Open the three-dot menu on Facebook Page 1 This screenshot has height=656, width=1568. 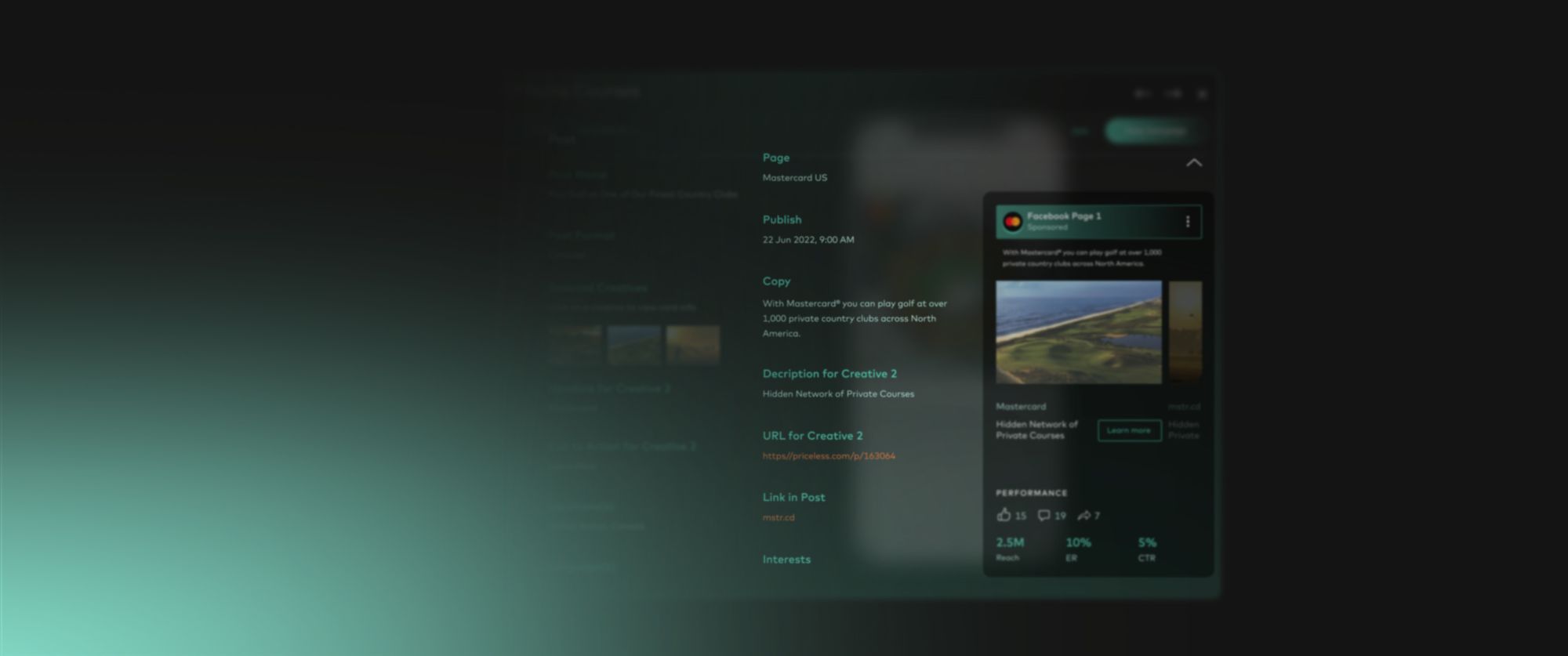[1188, 222]
